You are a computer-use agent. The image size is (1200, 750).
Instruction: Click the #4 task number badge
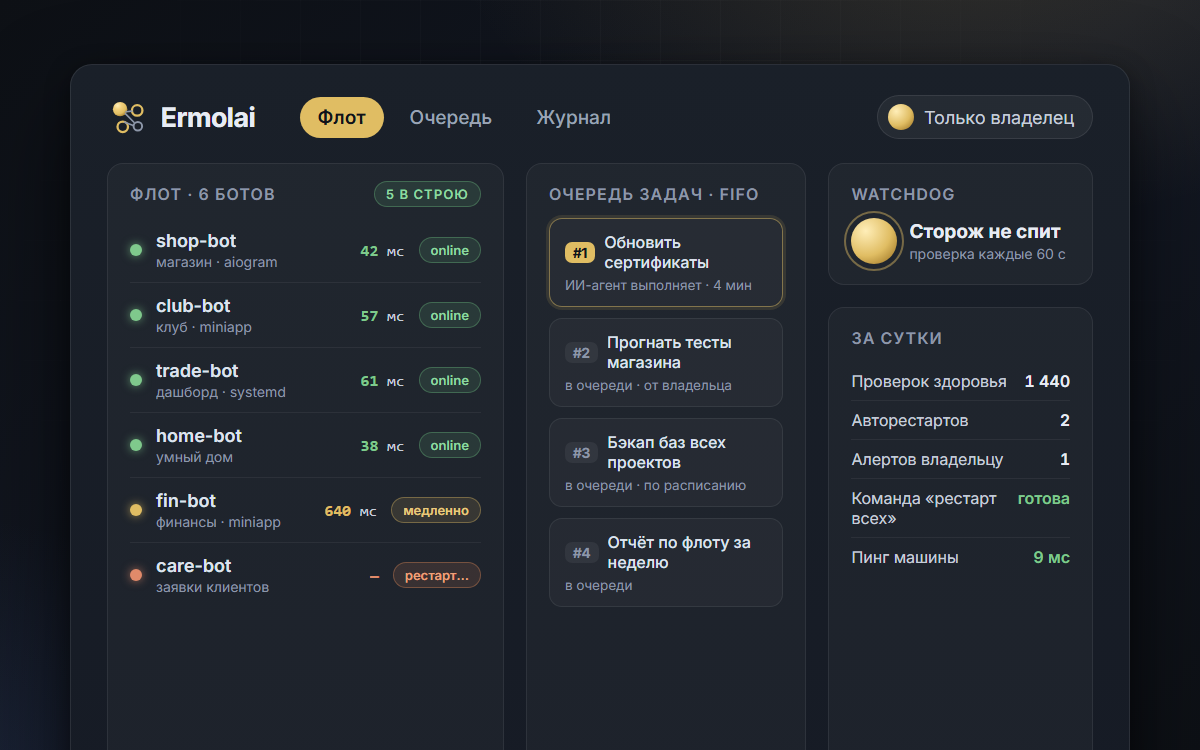(581, 553)
